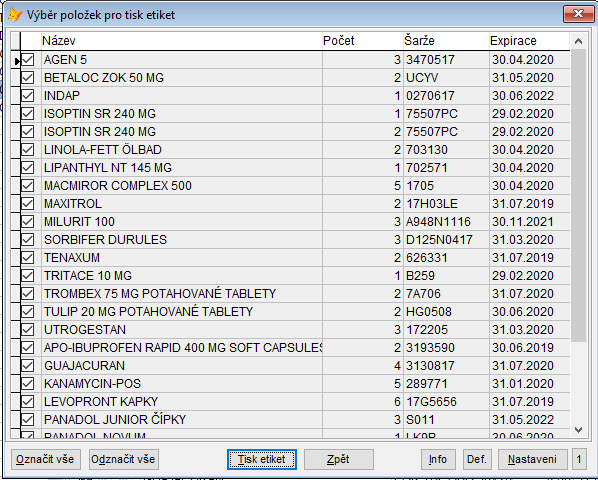The image size is (598, 480).
Task: Open the Info button
Action: (438, 459)
